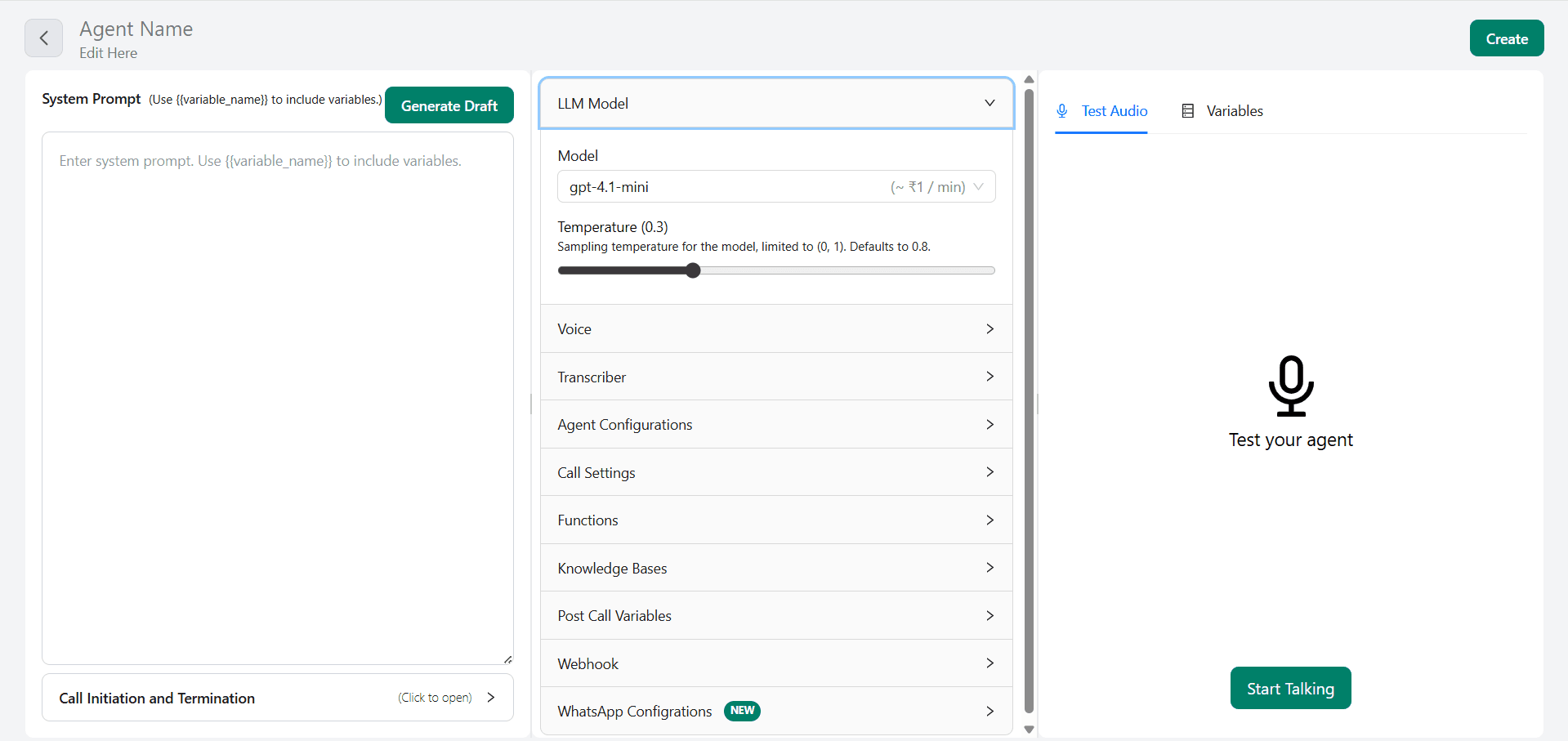Click the scrollbar down arrow

point(1029,730)
